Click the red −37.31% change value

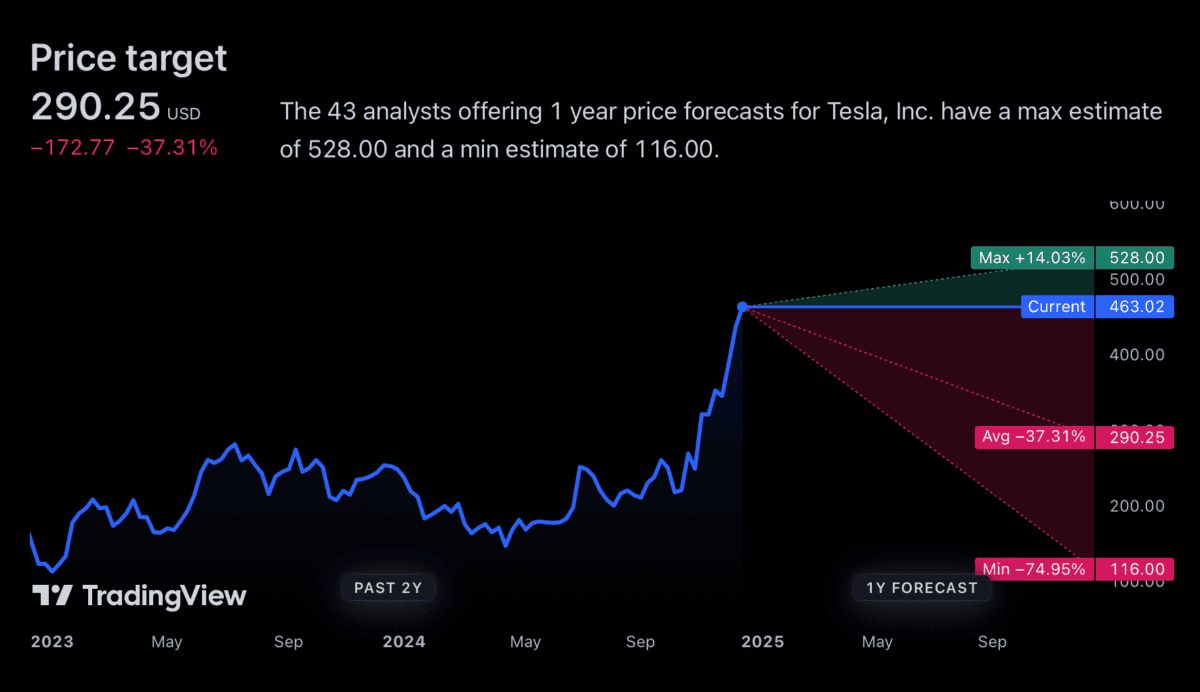172,148
